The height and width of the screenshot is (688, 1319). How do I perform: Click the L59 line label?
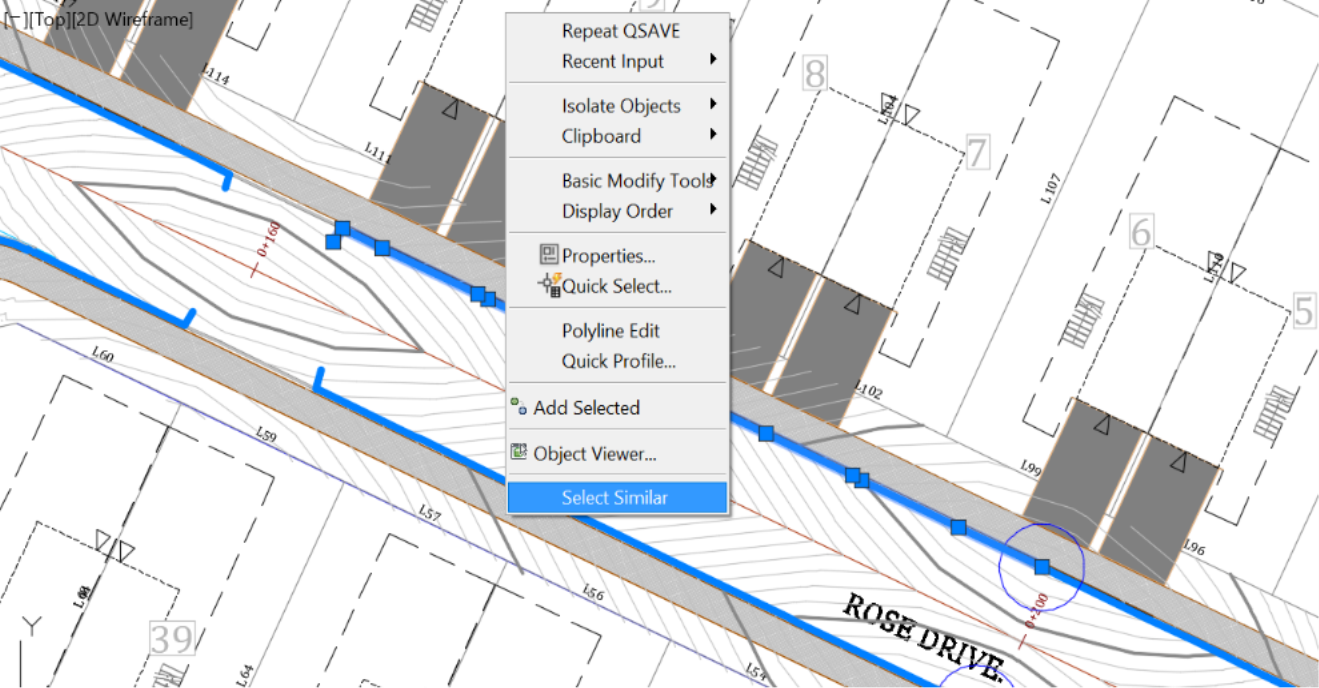pyautogui.click(x=265, y=434)
